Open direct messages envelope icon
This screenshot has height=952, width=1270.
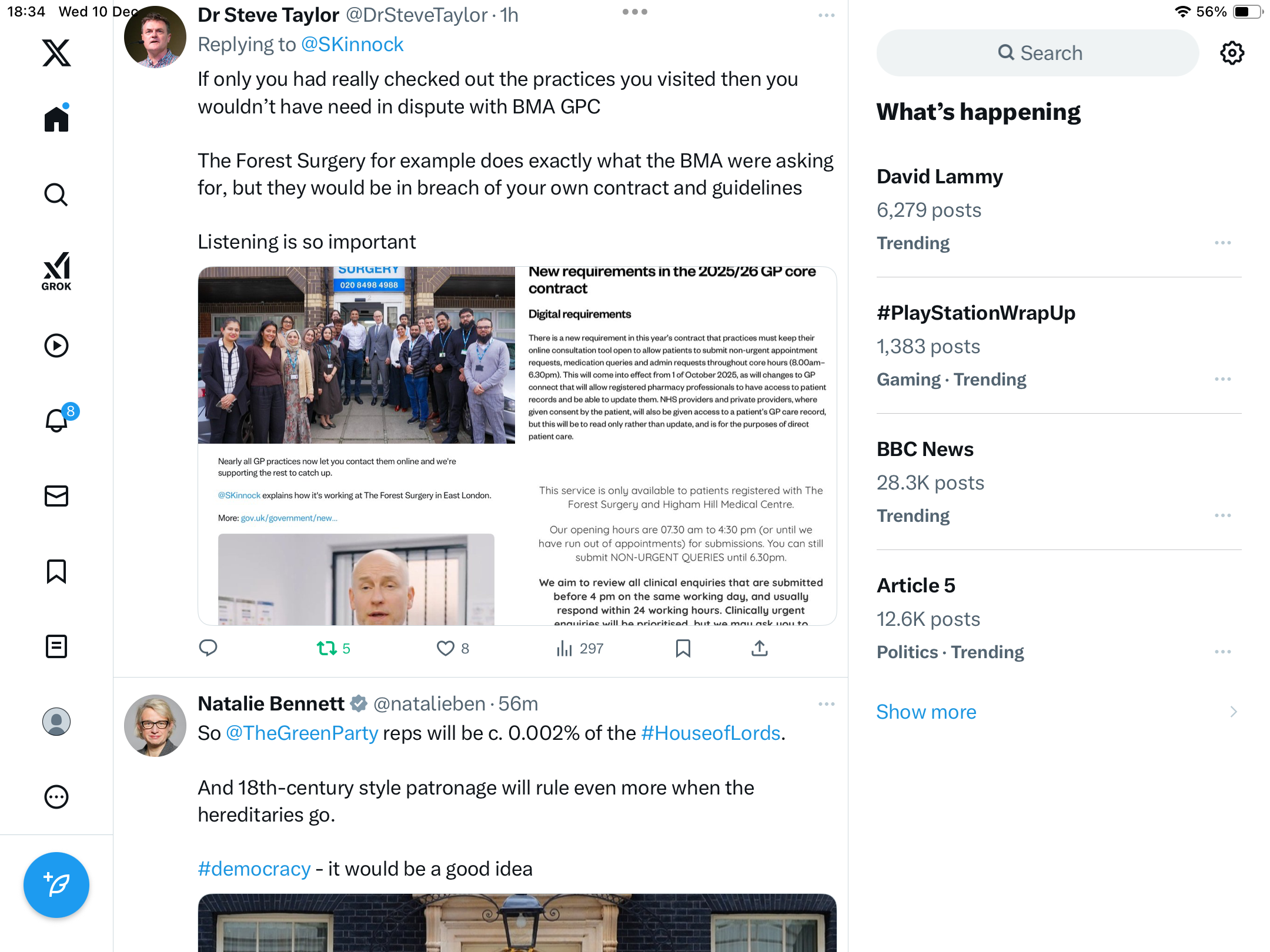click(x=56, y=496)
